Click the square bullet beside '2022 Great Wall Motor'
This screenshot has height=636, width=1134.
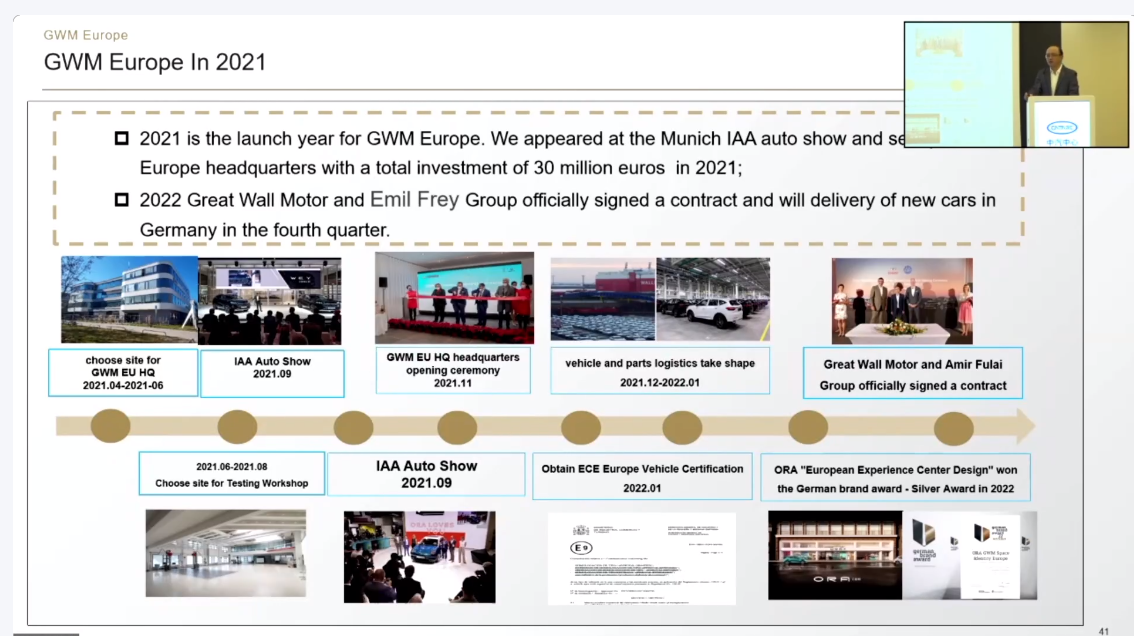tap(122, 199)
